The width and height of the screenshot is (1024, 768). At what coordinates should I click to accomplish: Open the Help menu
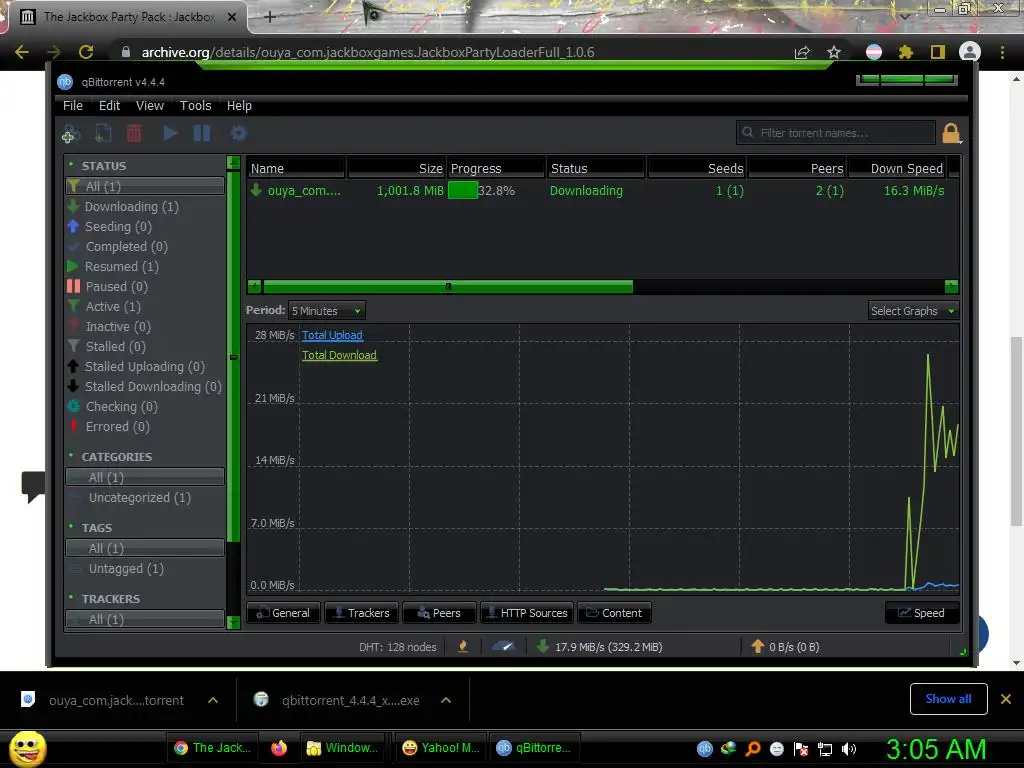point(239,106)
